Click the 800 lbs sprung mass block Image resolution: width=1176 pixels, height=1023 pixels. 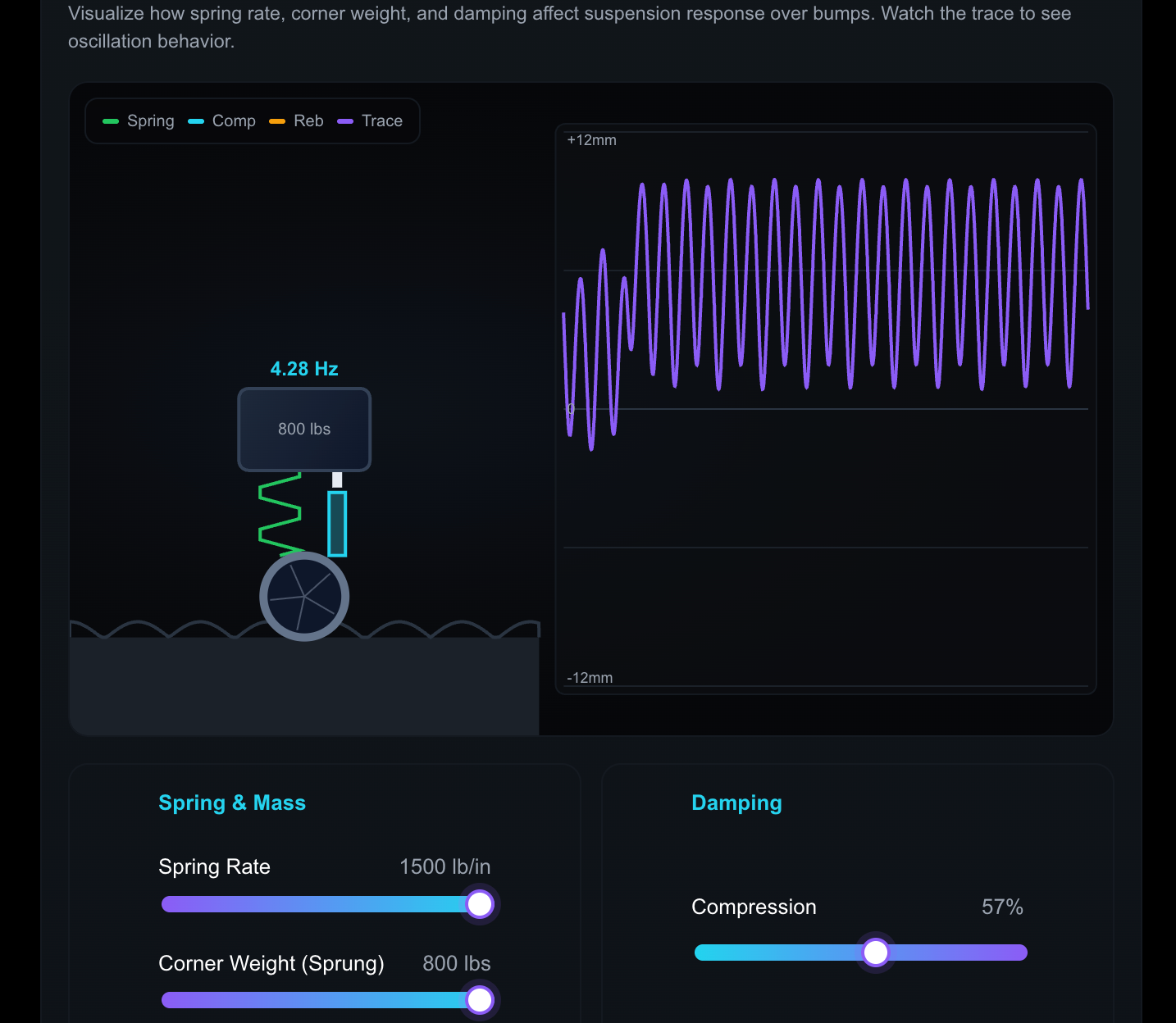(303, 429)
